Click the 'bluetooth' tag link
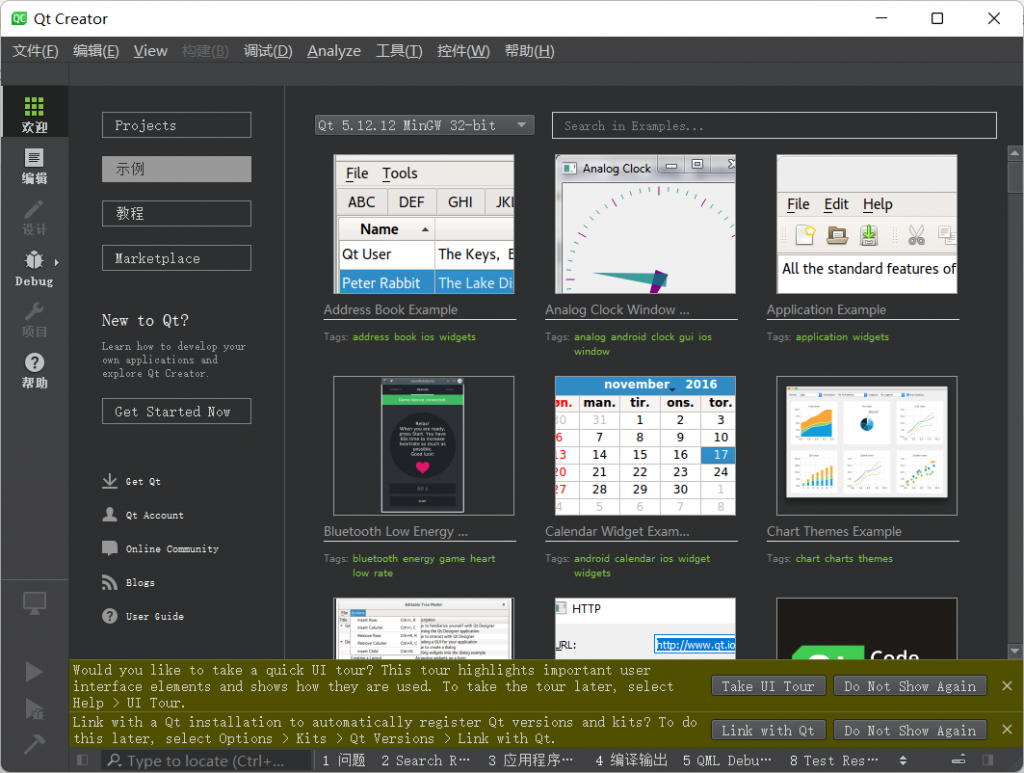This screenshot has width=1024, height=773. (x=375, y=558)
